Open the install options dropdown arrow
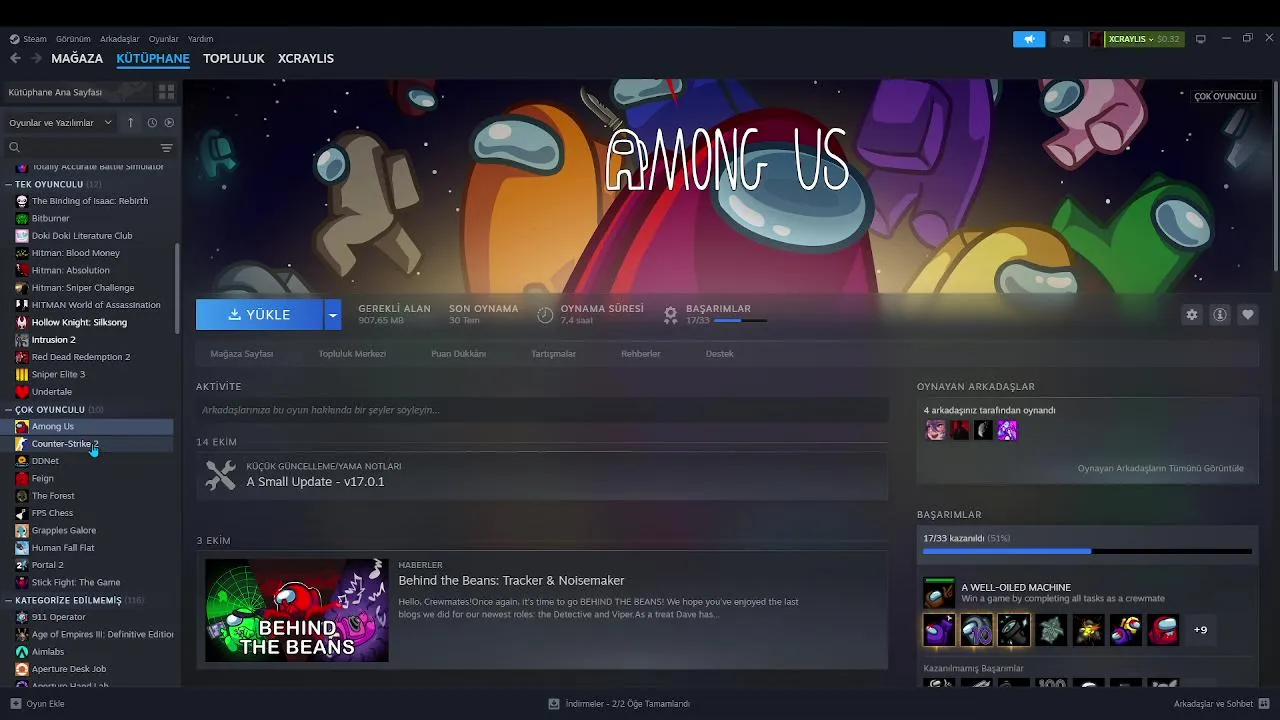The height and width of the screenshot is (720, 1280). [333, 314]
